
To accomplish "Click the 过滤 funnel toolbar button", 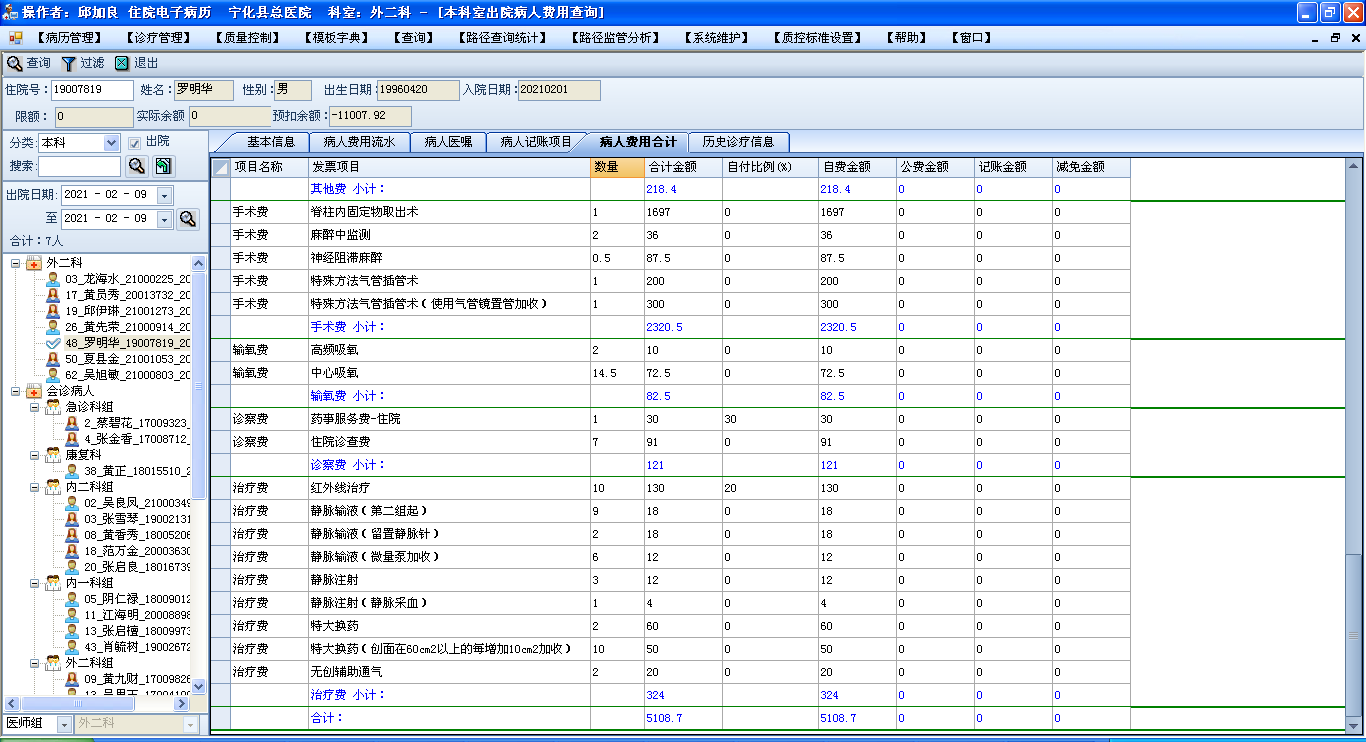I will coord(83,63).
